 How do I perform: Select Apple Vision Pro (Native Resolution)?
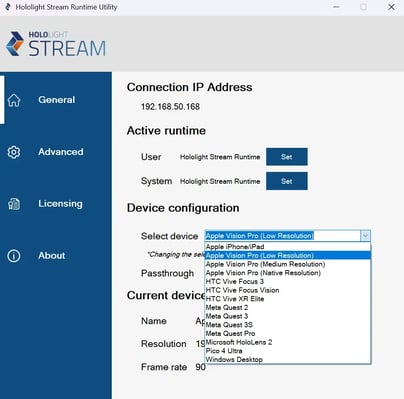click(x=288, y=273)
